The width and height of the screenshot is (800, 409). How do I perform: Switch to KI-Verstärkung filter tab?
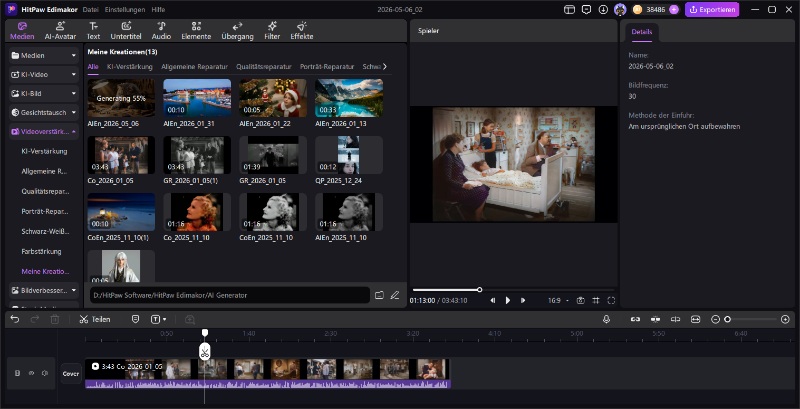coord(130,67)
